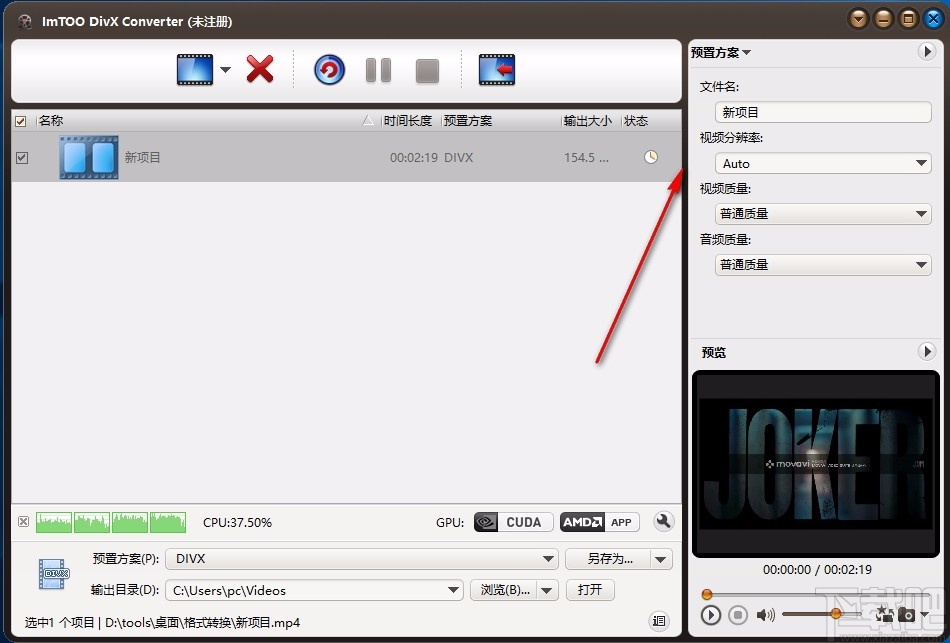Viewport: 950px width, 643px height.
Task: Start conversion with the orange convert icon
Action: [x=328, y=71]
